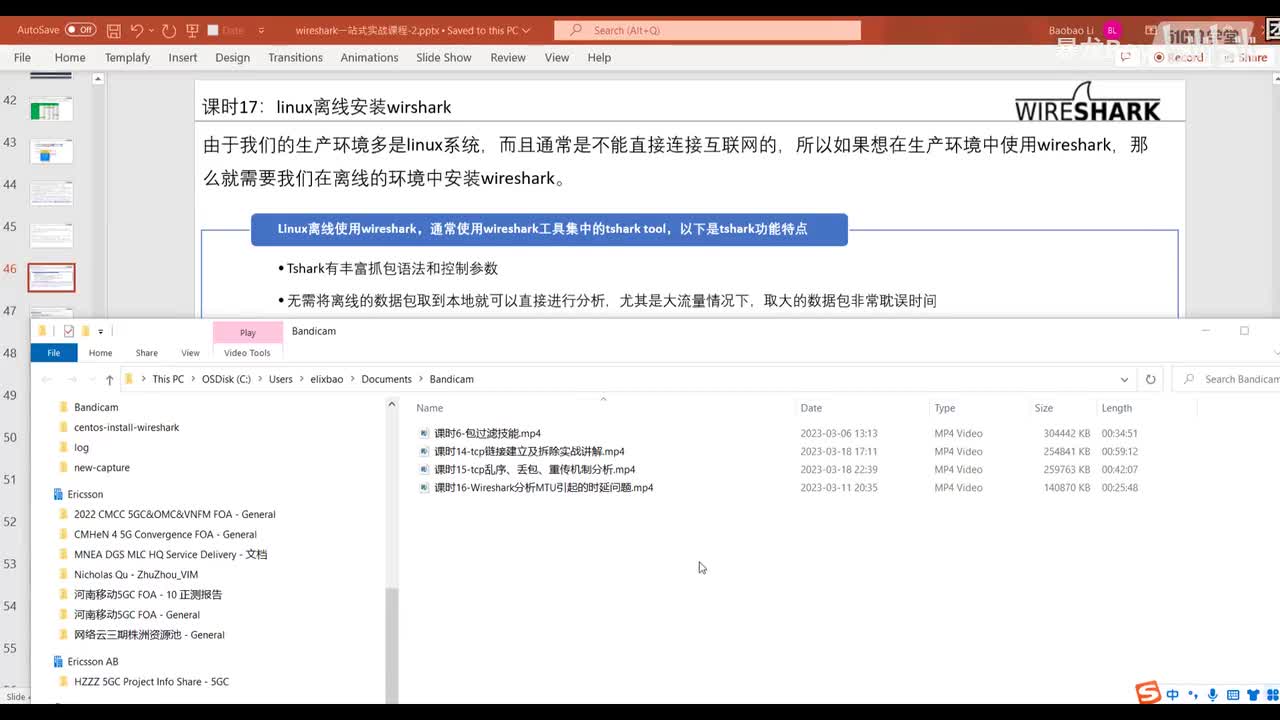Open the Templafy tab
Image resolution: width=1280 pixels, height=720 pixels.
click(127, 58)
